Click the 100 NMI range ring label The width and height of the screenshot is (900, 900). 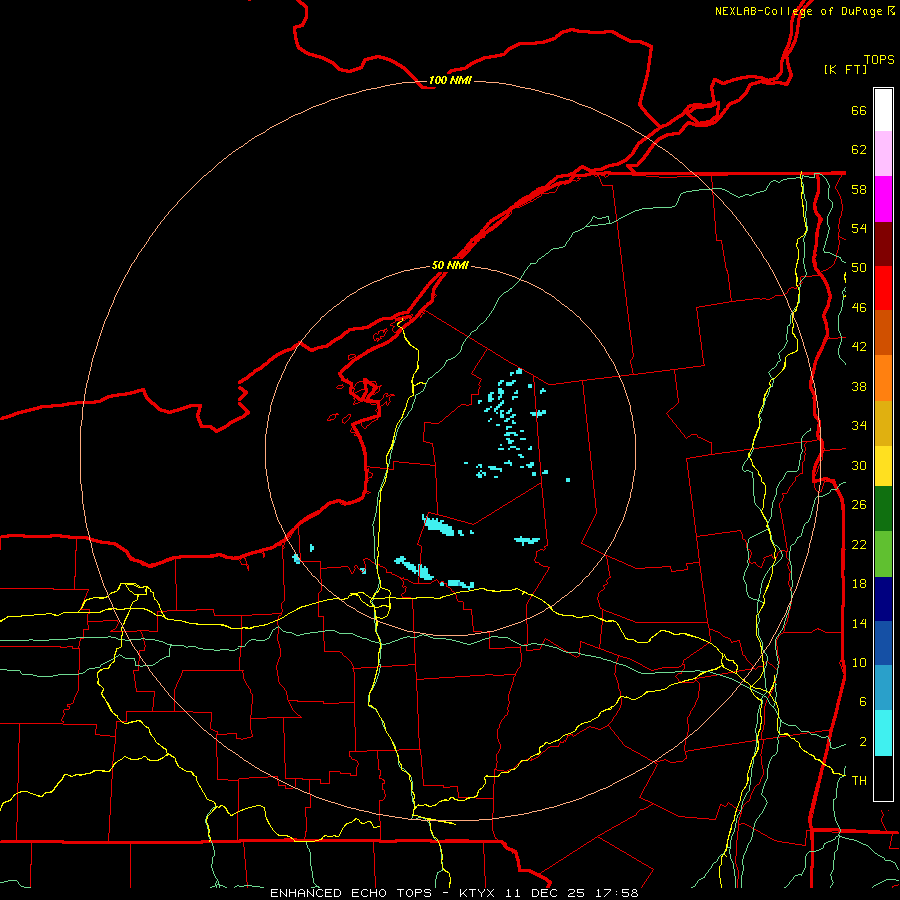(x=450, y=80)
